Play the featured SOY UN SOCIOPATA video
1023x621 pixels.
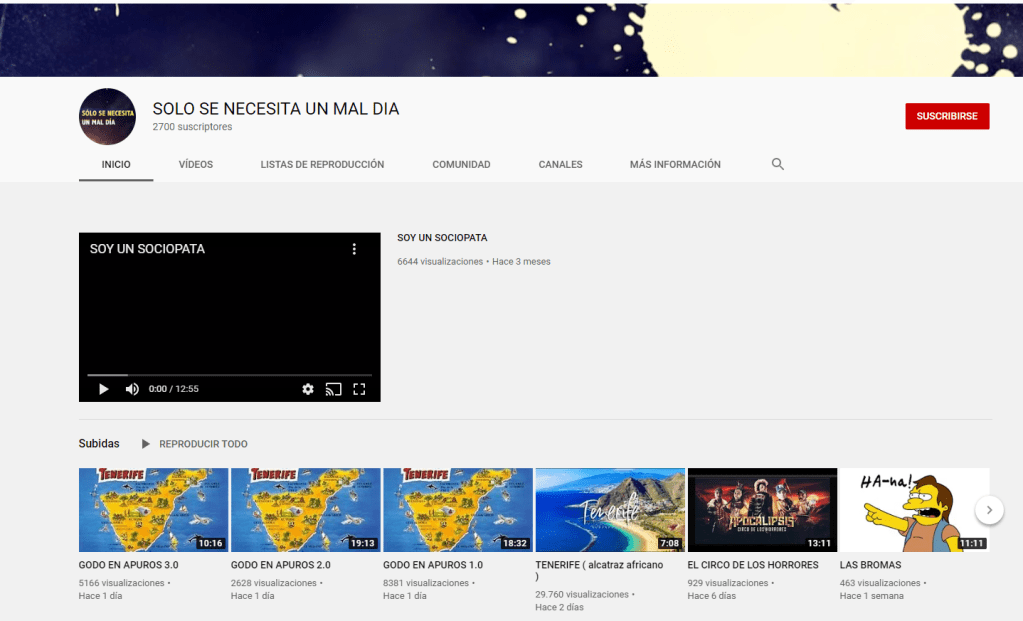click(103, 389)
